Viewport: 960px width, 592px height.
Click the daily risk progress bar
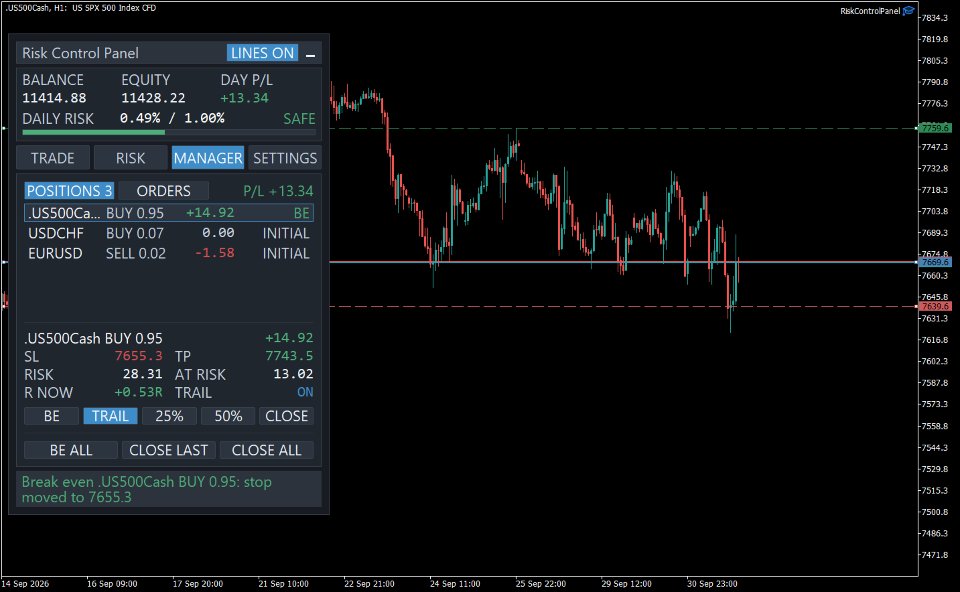169,132
